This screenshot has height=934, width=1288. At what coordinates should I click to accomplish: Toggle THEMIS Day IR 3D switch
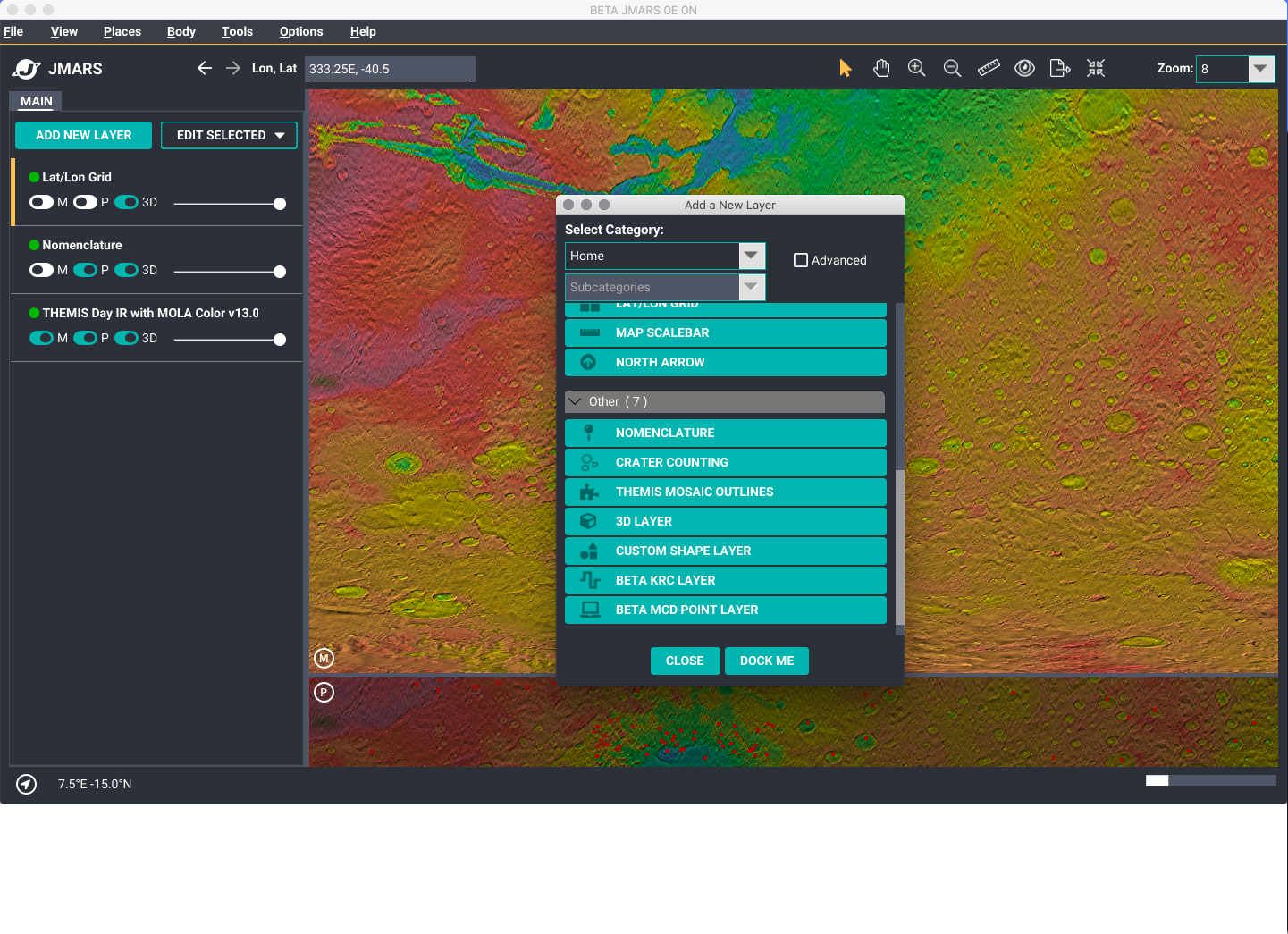click(x=126, y=338)
